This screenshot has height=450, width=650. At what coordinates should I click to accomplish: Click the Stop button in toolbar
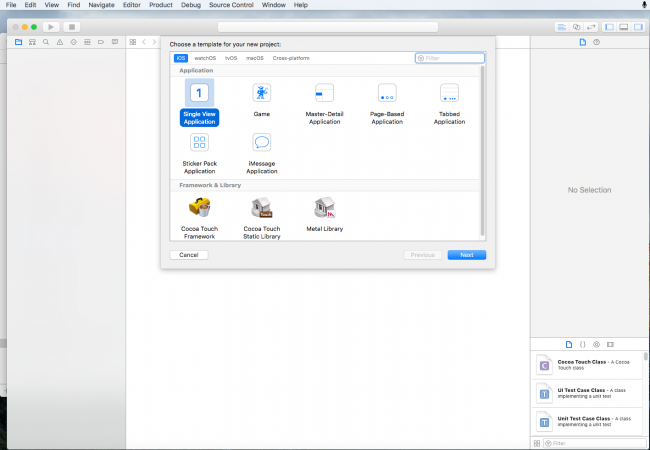[72, 27]
